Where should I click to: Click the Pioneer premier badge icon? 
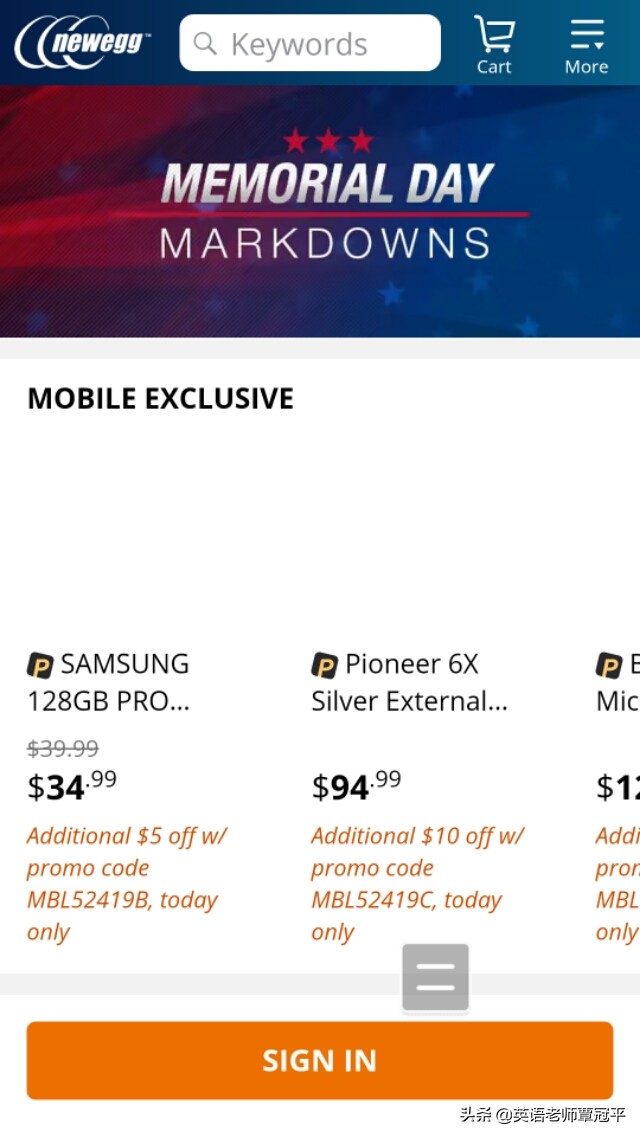click(325, 665)
